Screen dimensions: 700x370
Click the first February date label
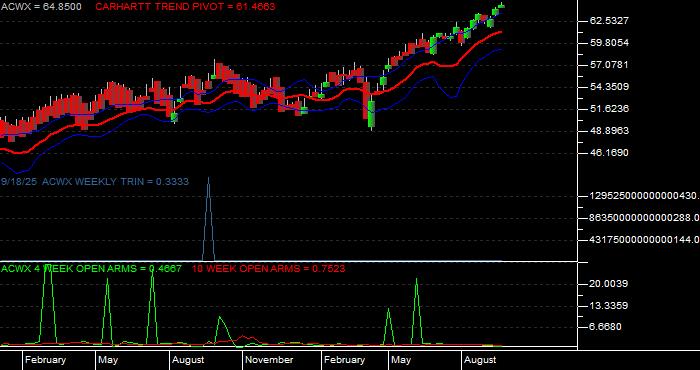46,360
